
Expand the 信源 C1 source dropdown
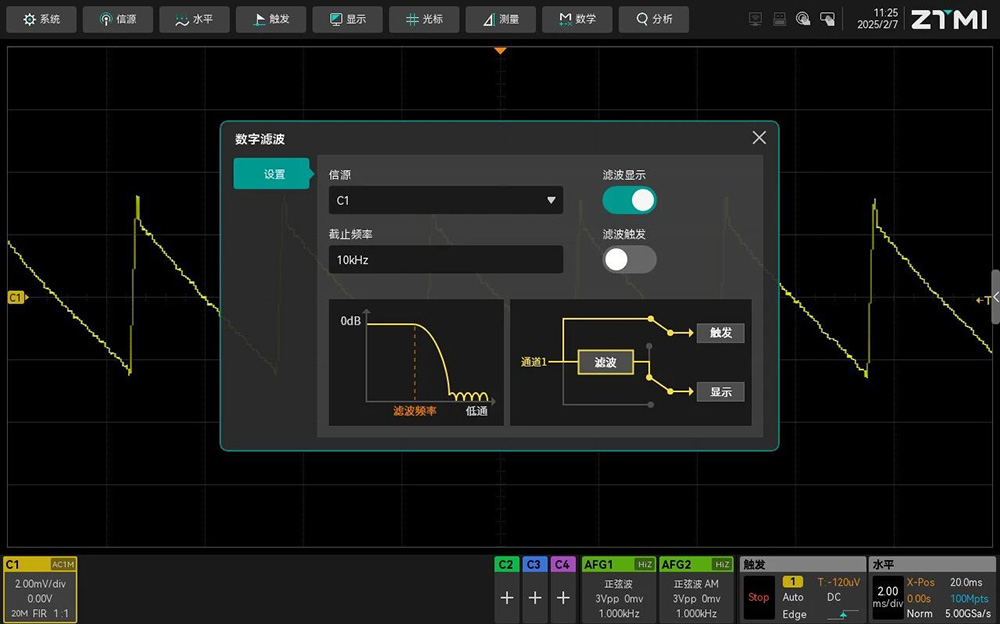(x=445, y=200)
